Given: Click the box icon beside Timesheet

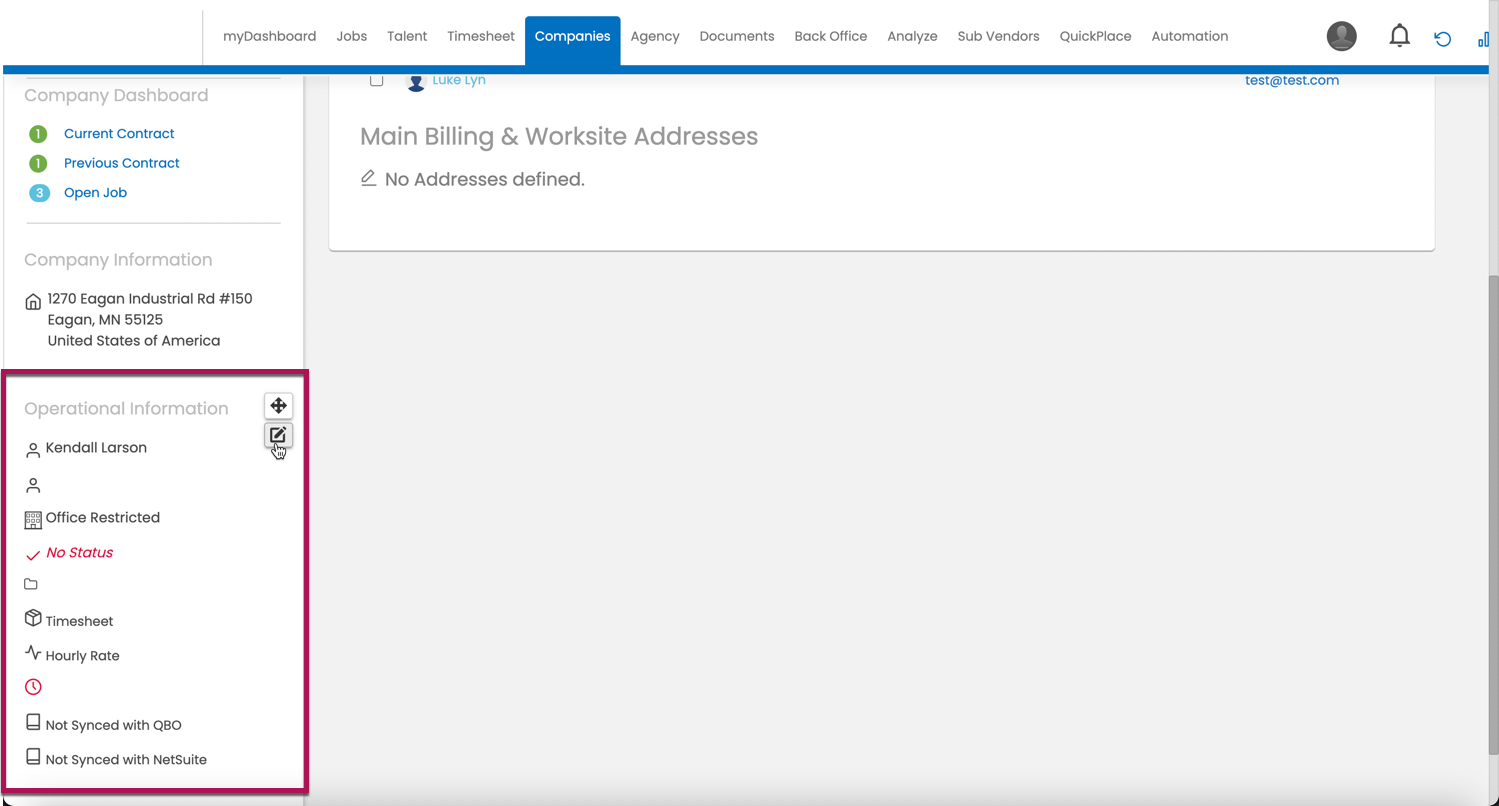Looking at the screenshot, I should (33, 619).
